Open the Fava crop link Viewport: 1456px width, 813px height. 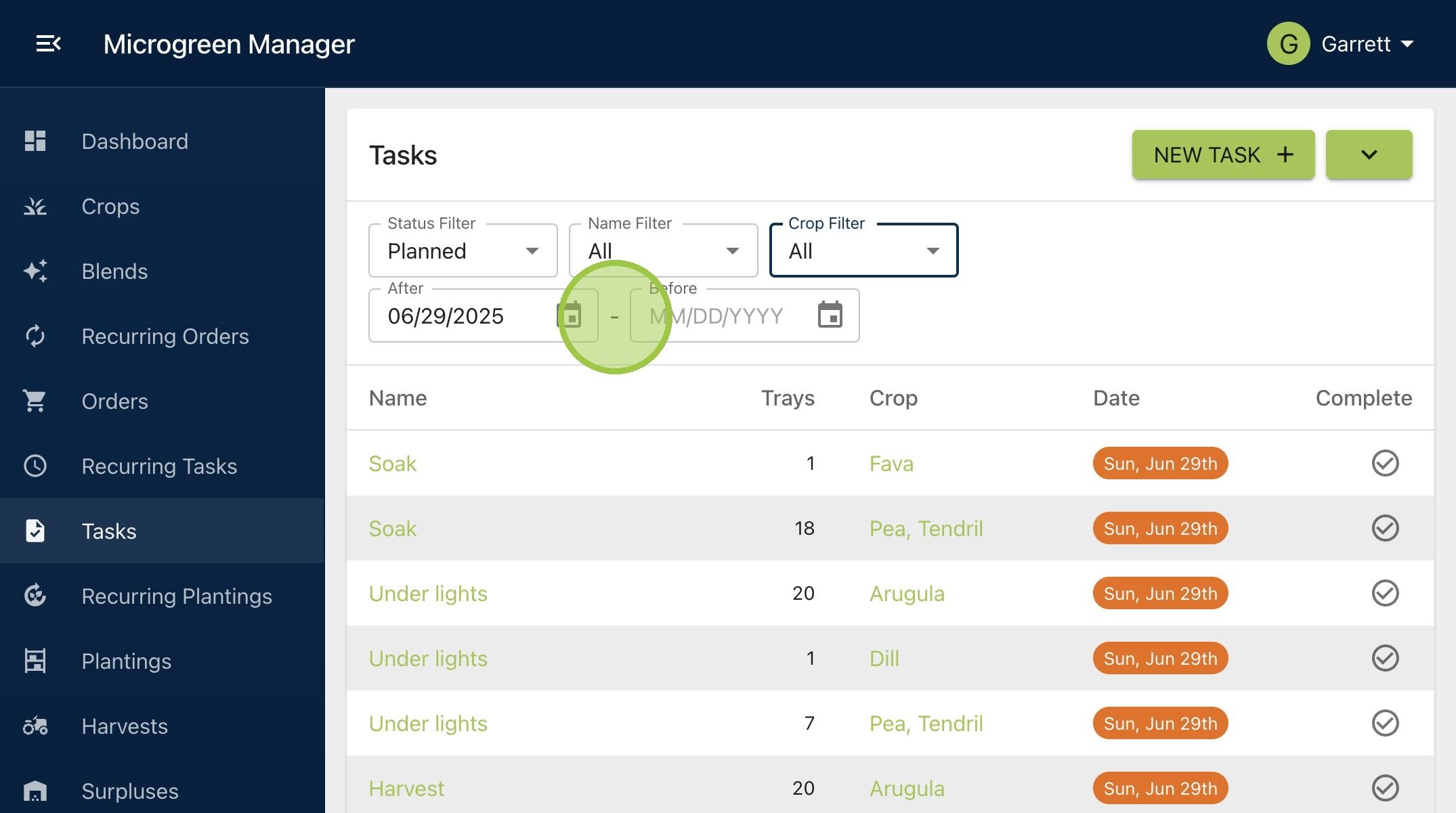tap(891, 463)
